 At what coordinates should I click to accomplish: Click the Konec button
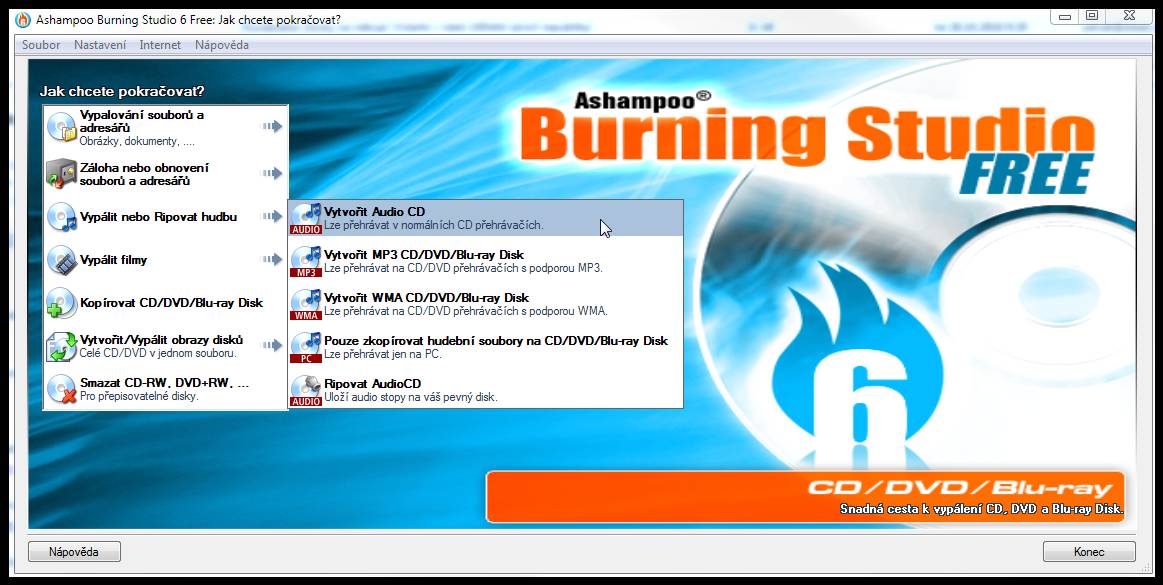(1089, 552)
